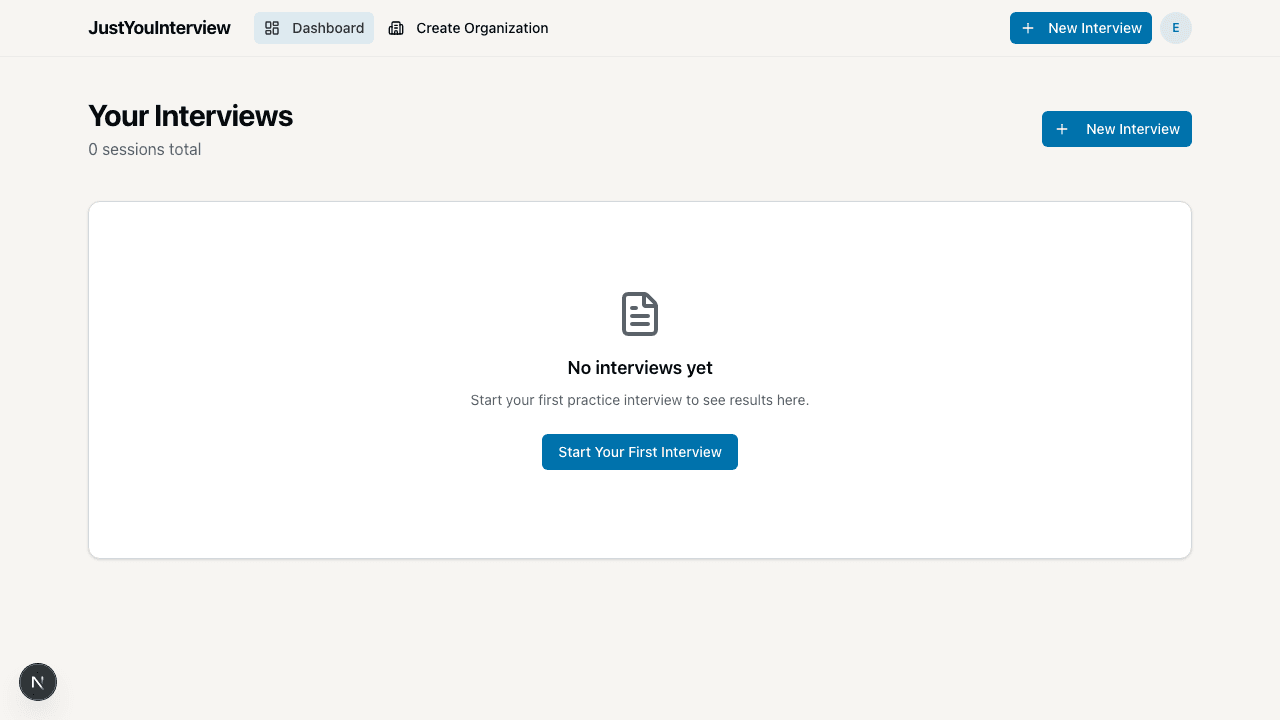The width and height of the screenshot is (1280, 720).
Task: Open the Dashboard tab
Action: (314, 28)
